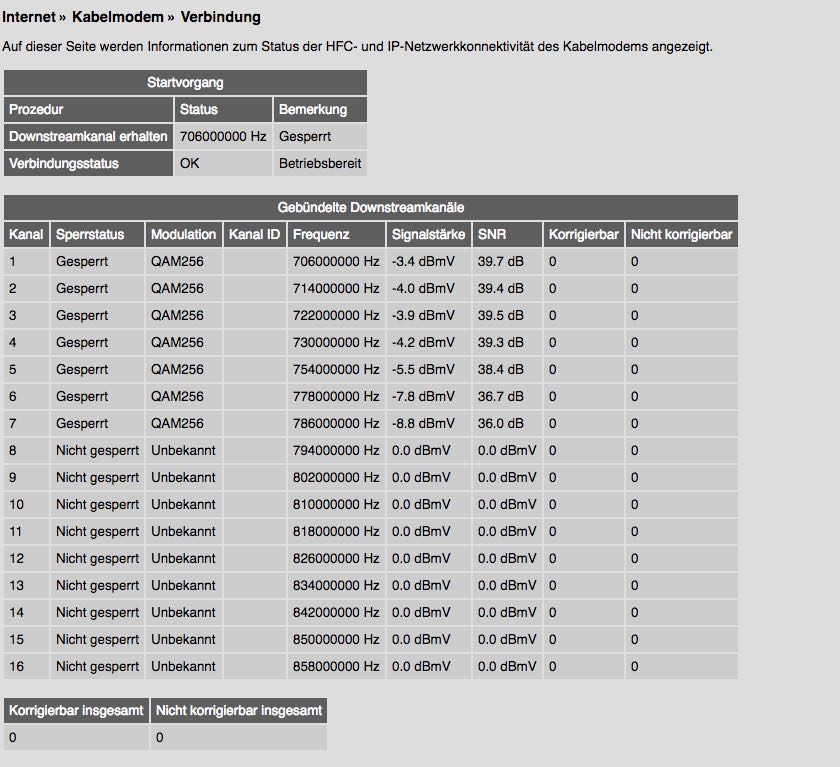The width and height of the screenshot is (840, 767).
Task: Select the -8.8 dBmV signal strength value
Action: (423, 423)
